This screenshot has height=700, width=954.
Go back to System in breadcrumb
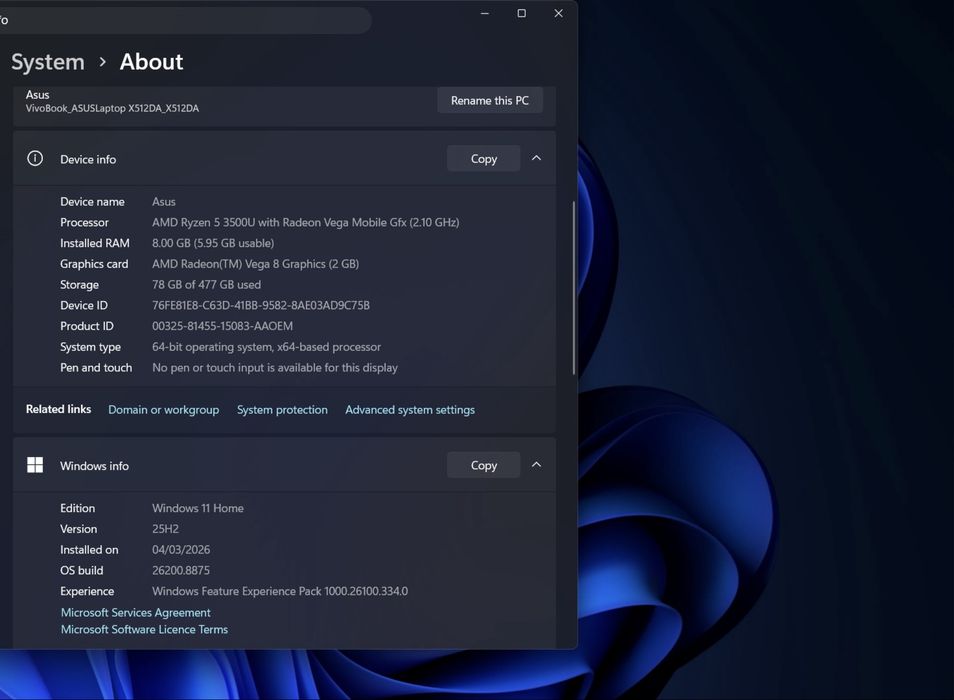click(48, 62)
